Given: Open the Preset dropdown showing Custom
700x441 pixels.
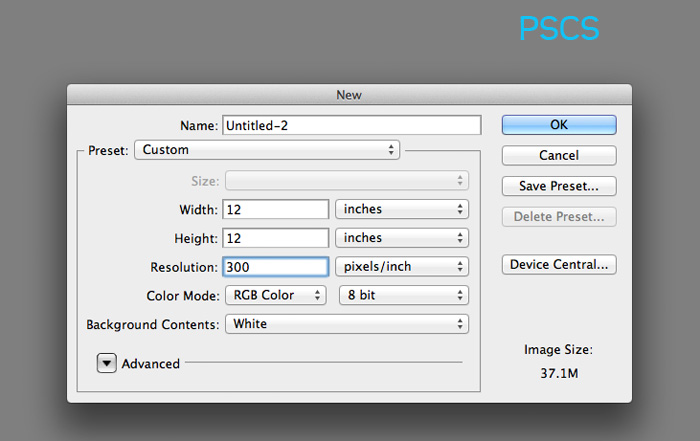Looking at the screenshot, I should click(267, 150).
